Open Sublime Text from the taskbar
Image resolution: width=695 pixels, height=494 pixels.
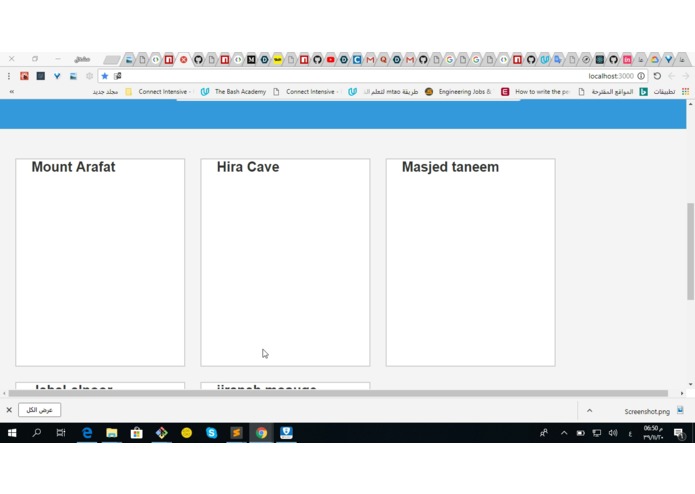236,433
